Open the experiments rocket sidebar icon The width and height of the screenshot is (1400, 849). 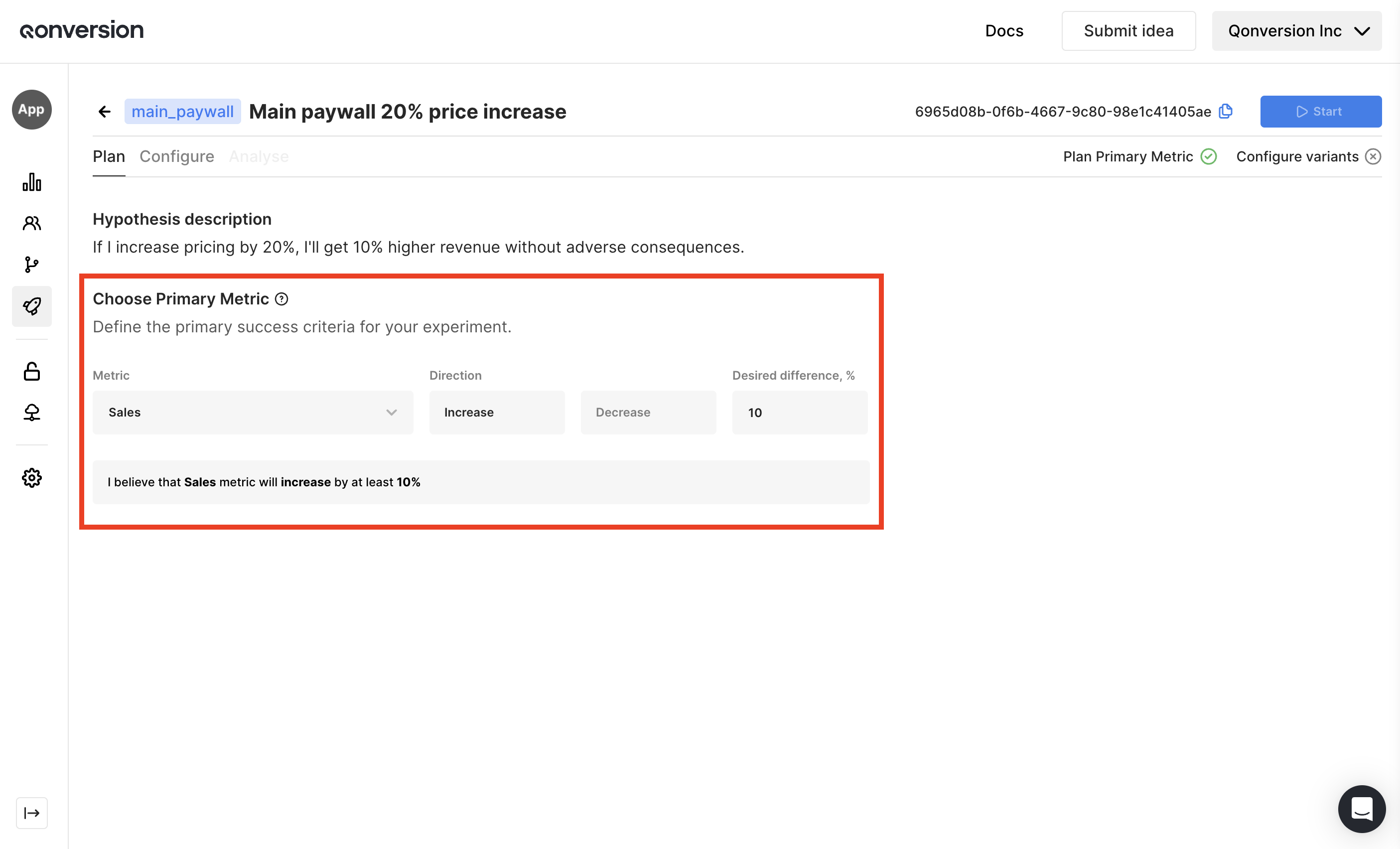(x=32, y=306)
